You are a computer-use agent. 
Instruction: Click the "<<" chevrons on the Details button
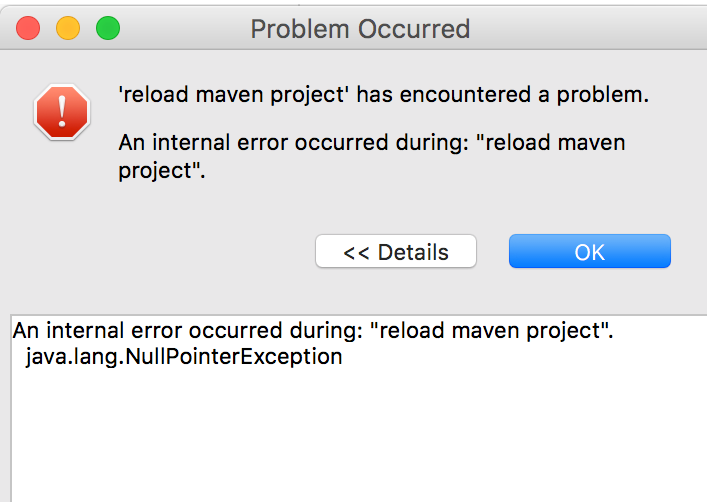coord(357,252)
